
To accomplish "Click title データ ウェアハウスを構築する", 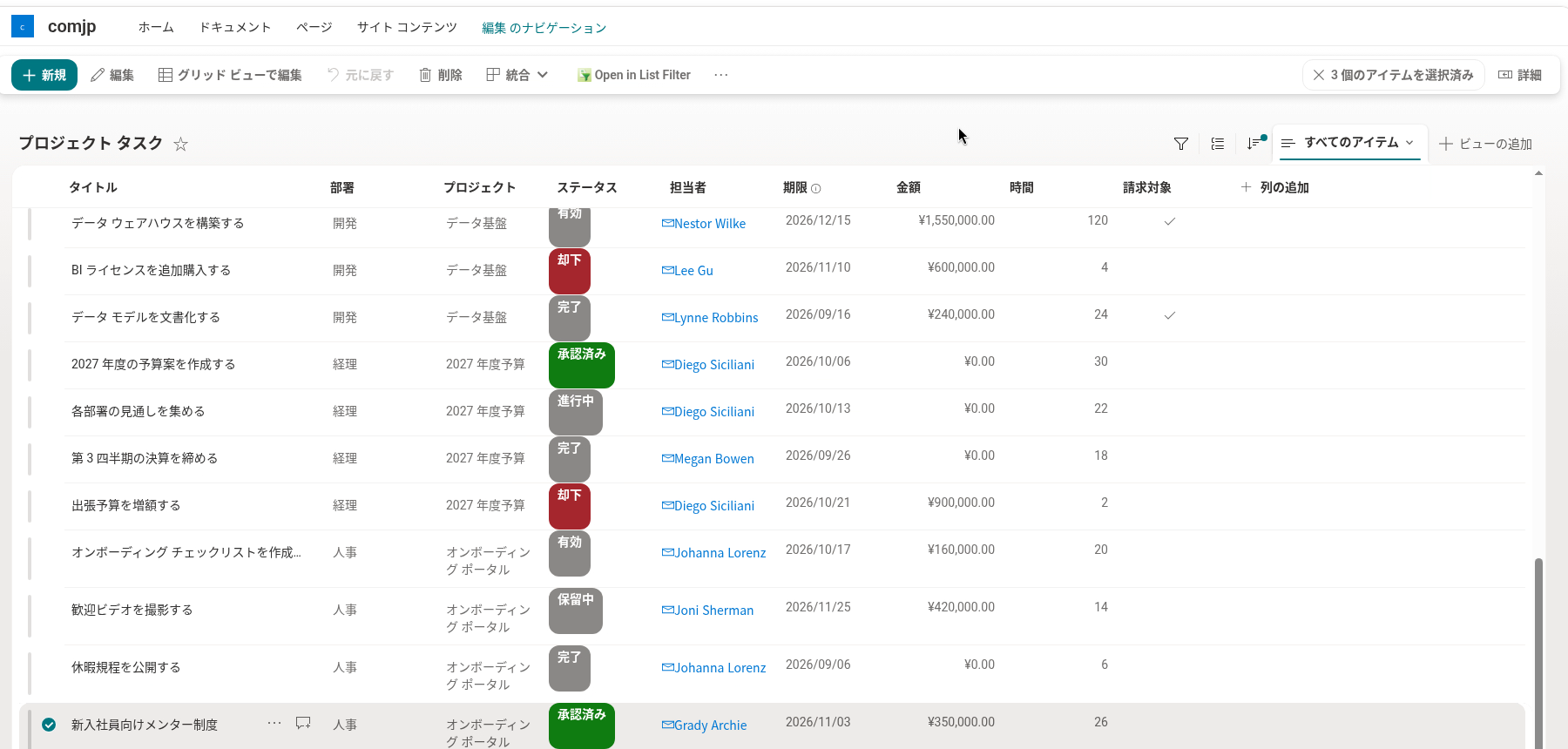I will click(158, 223).
